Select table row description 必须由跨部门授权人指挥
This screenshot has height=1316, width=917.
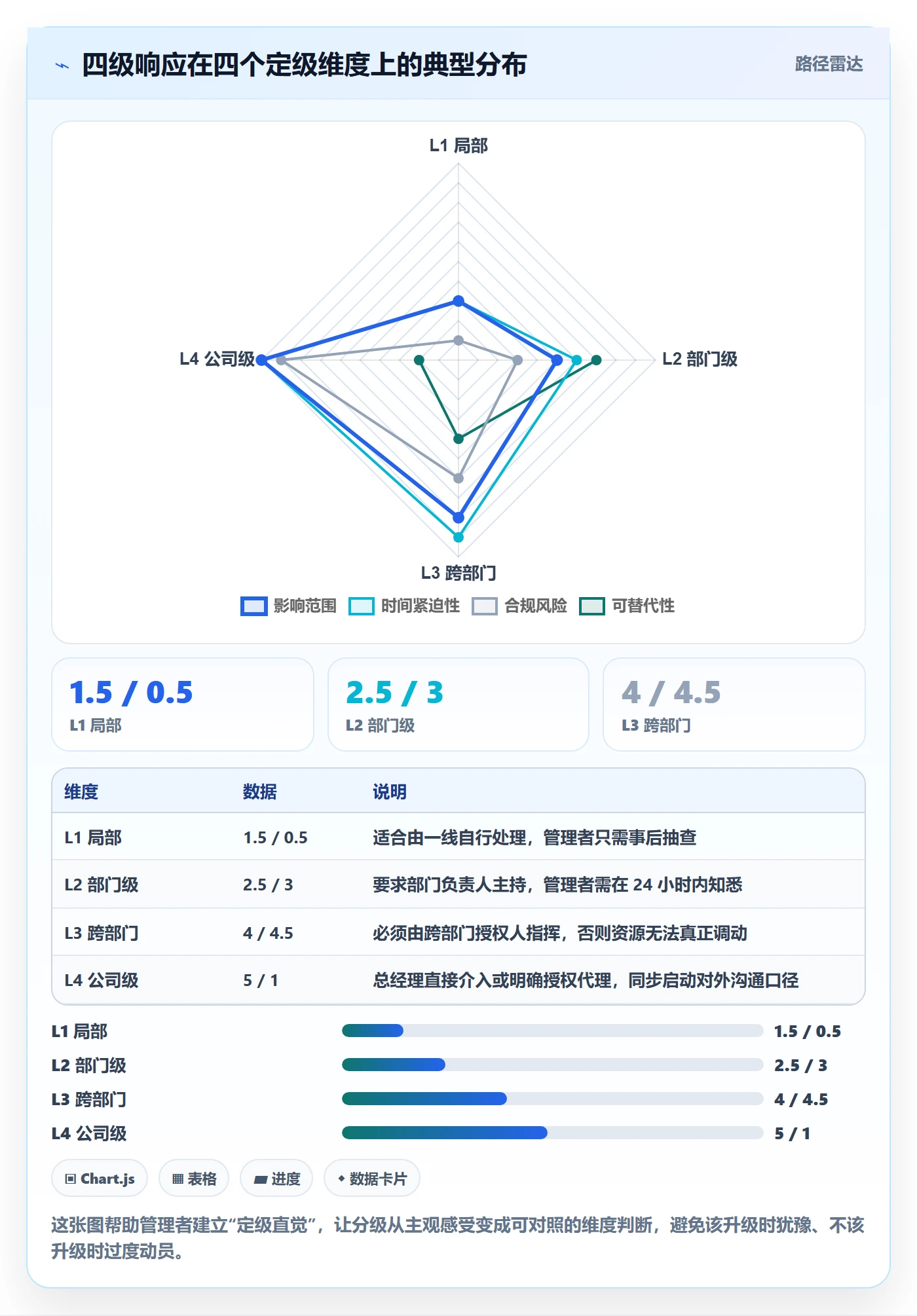point(560,933)
